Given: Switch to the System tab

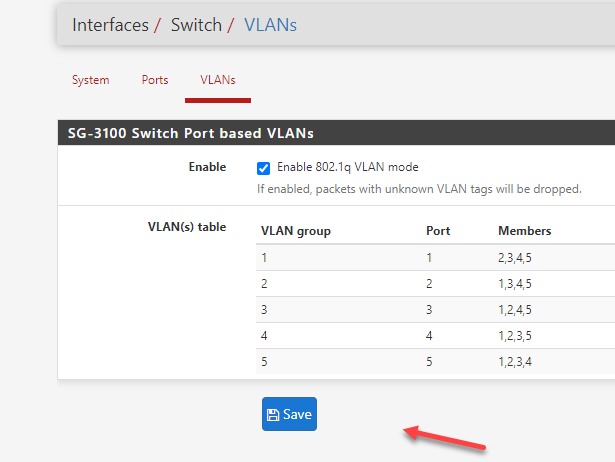Looking at the screenshot, I should [90, 80].
